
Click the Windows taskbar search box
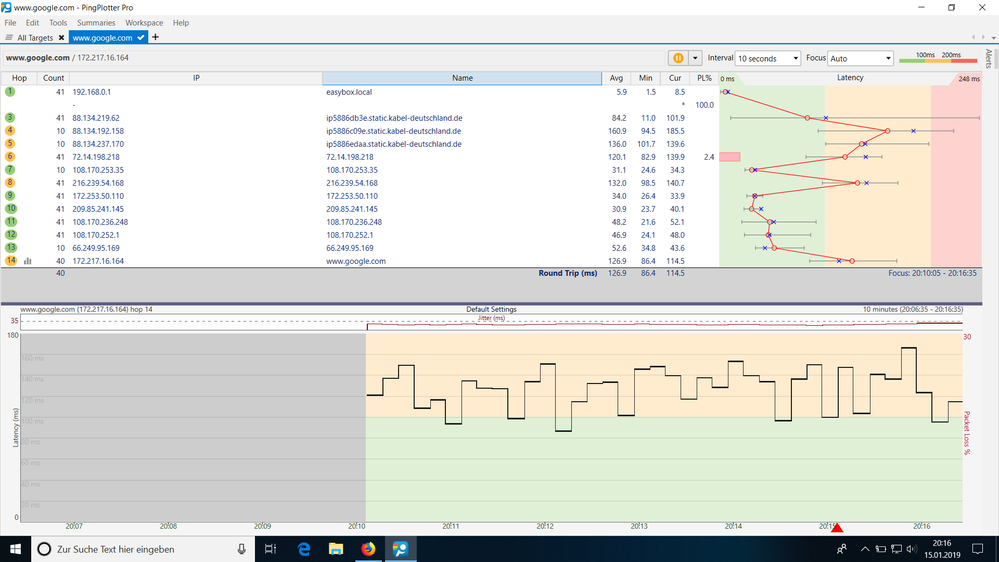point(143,549)
